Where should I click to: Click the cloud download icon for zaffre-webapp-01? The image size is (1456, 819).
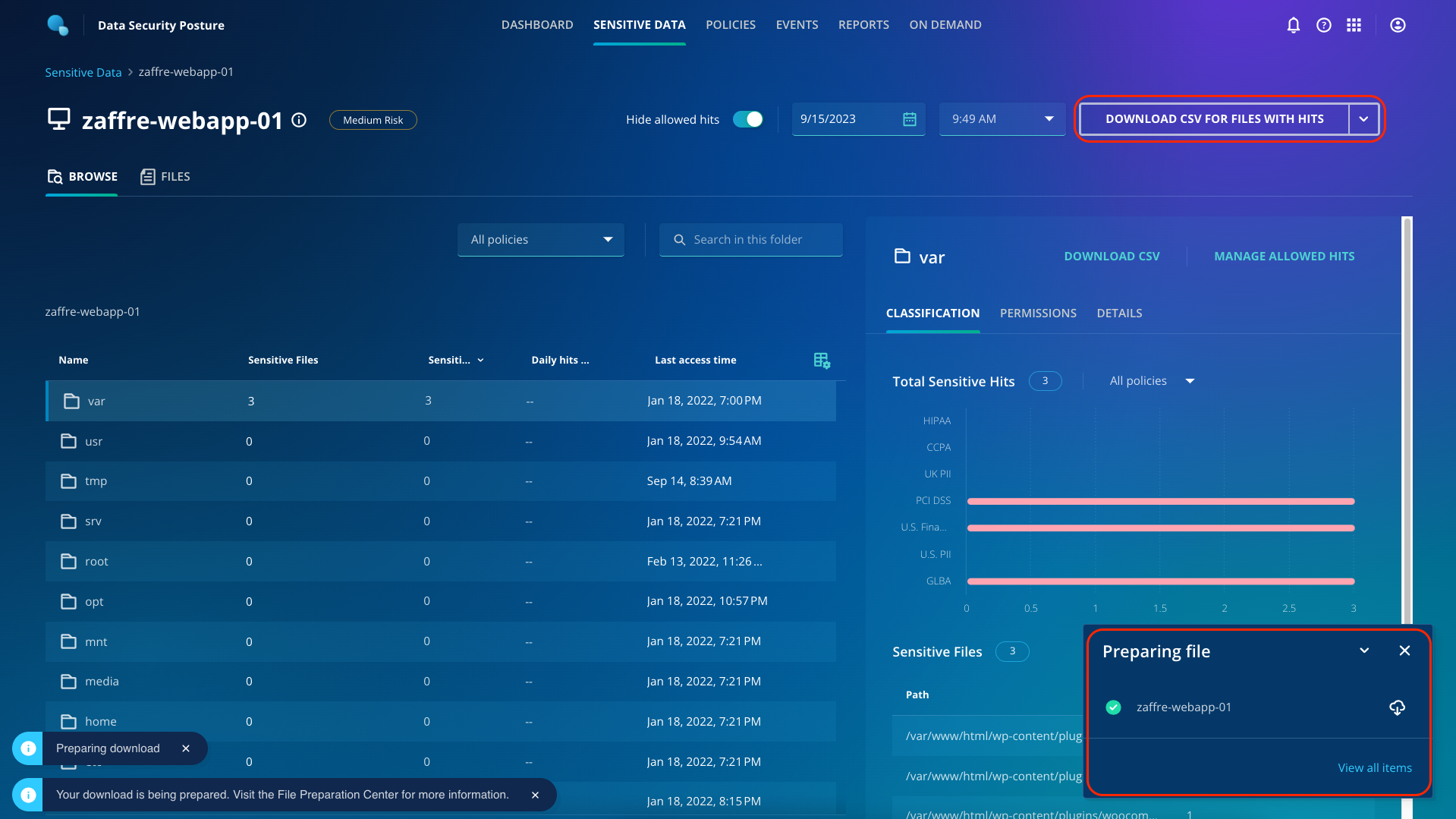(1397, 707)
